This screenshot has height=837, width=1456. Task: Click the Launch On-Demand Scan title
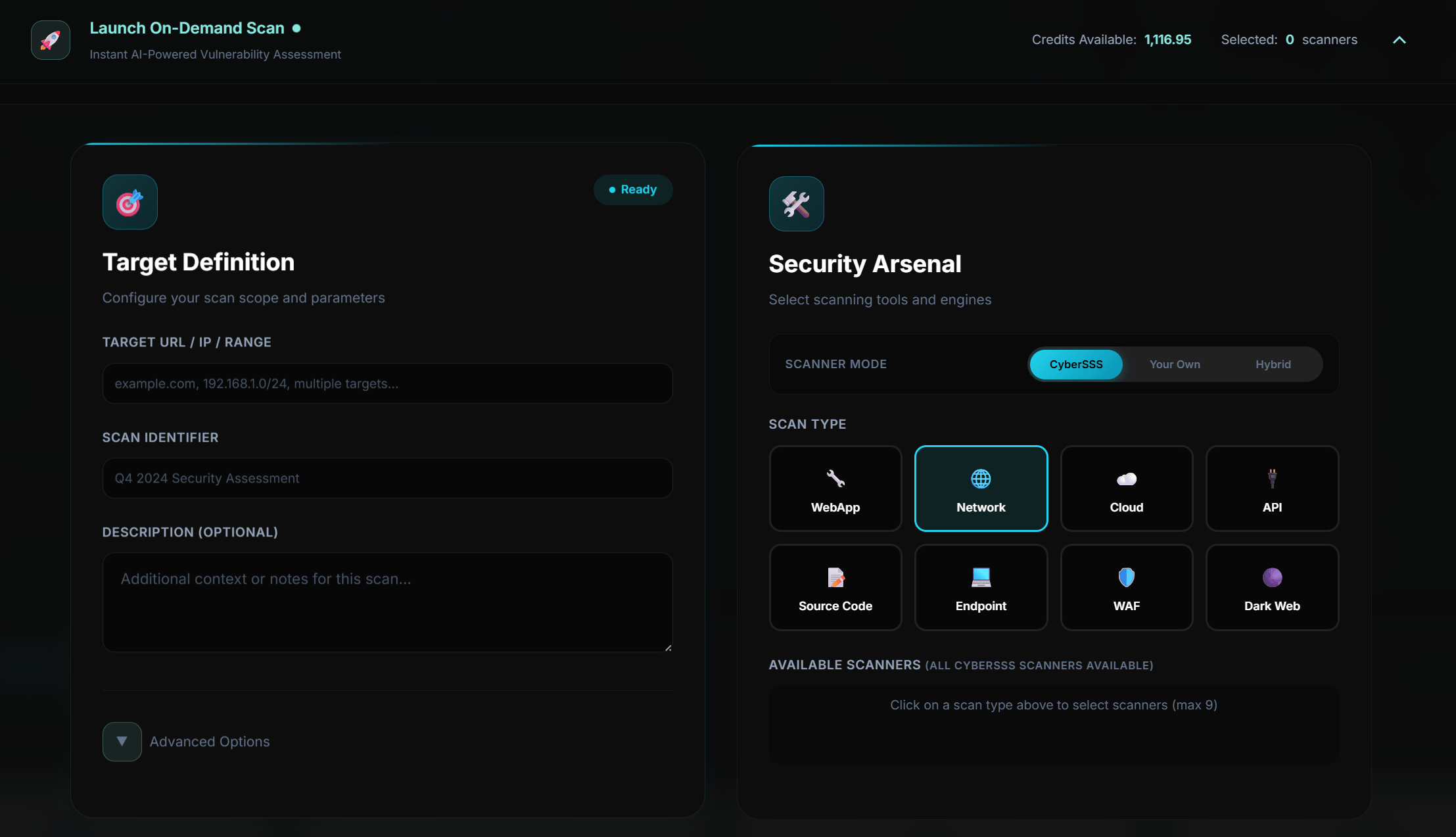point(187,28)
